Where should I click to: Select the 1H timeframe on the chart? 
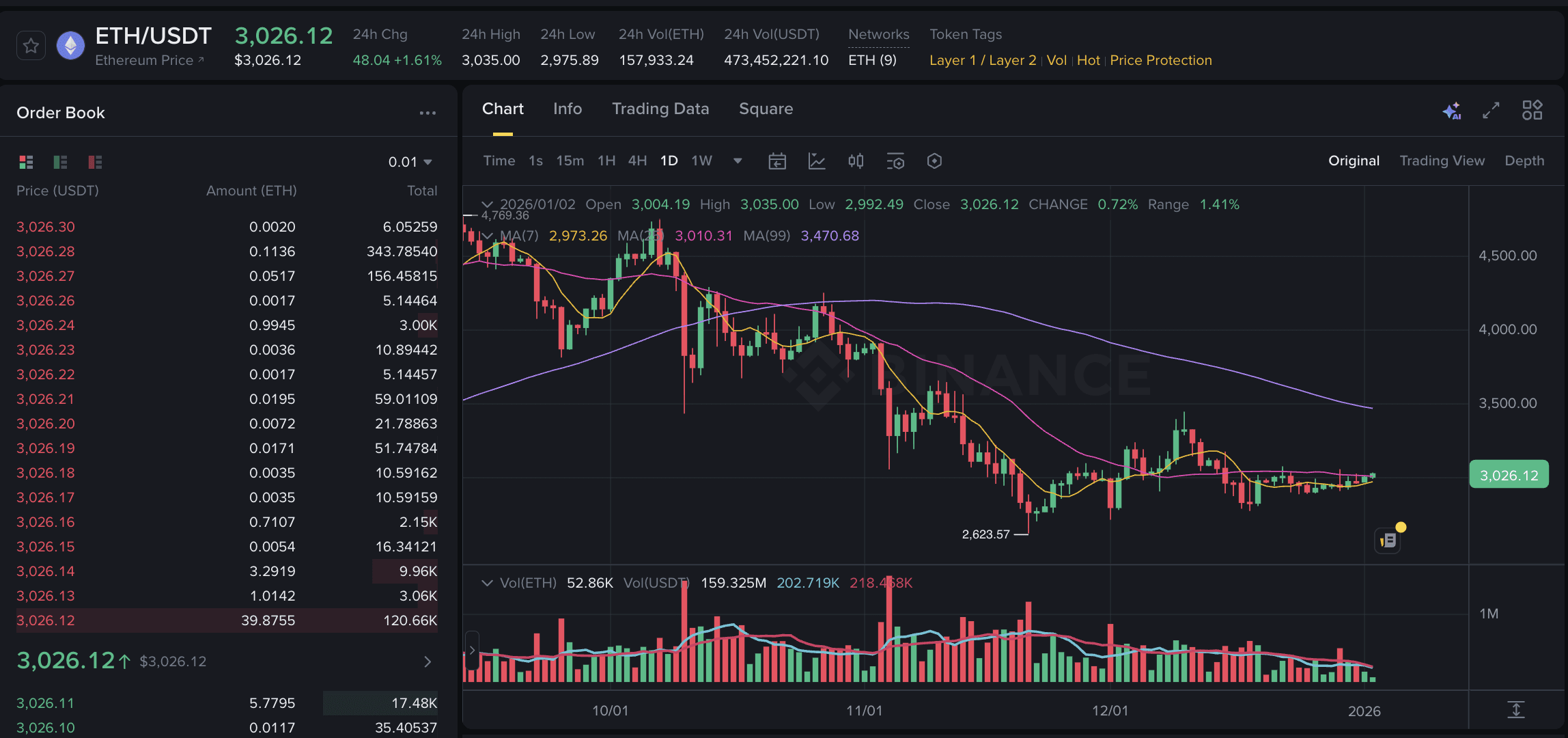click(x=605, y=161)
